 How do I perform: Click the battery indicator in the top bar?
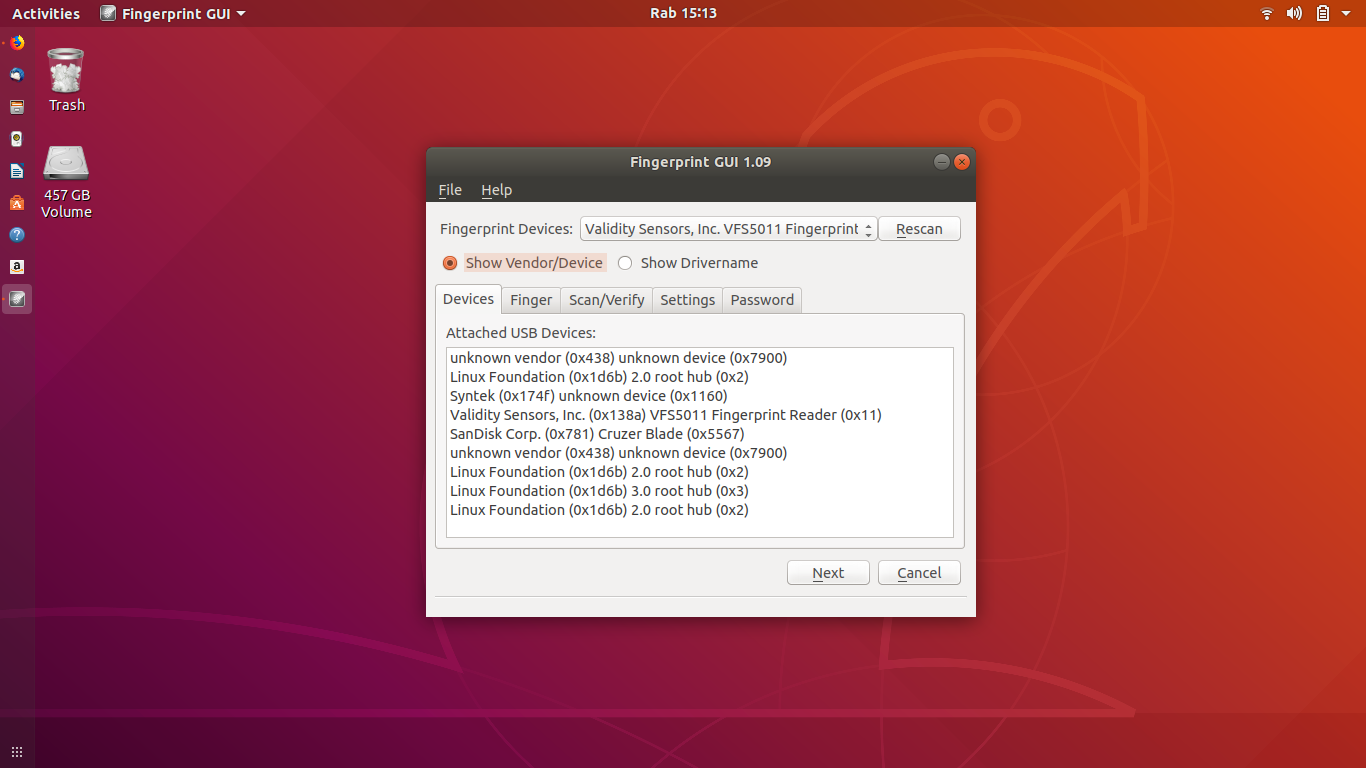pos(1323,13)
